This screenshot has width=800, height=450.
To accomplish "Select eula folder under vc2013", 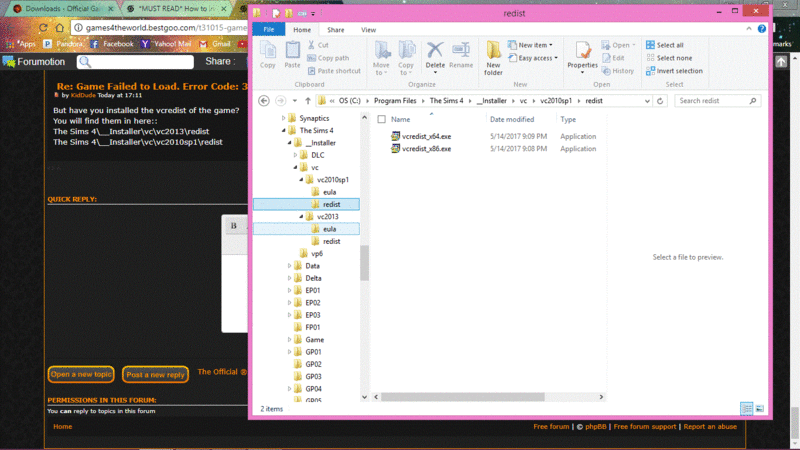I will click(330, 229).
